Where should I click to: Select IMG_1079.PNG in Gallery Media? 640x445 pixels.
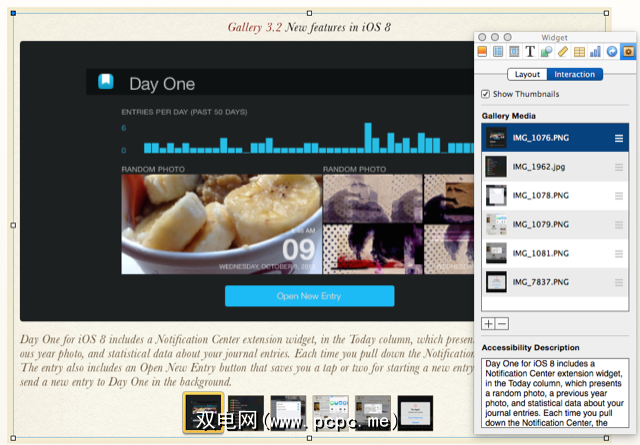click(x=555, y=225)
